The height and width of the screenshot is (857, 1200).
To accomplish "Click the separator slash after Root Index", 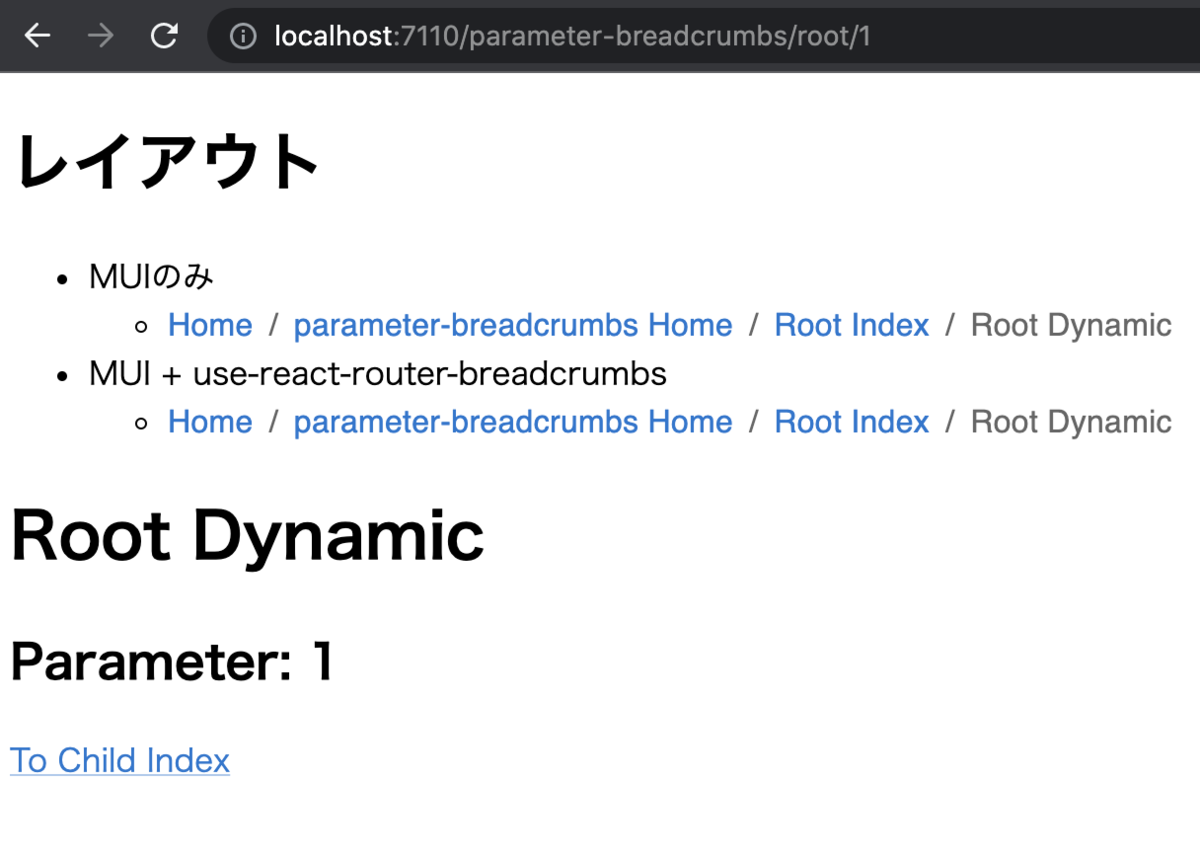I will click(x=948, y=324).
